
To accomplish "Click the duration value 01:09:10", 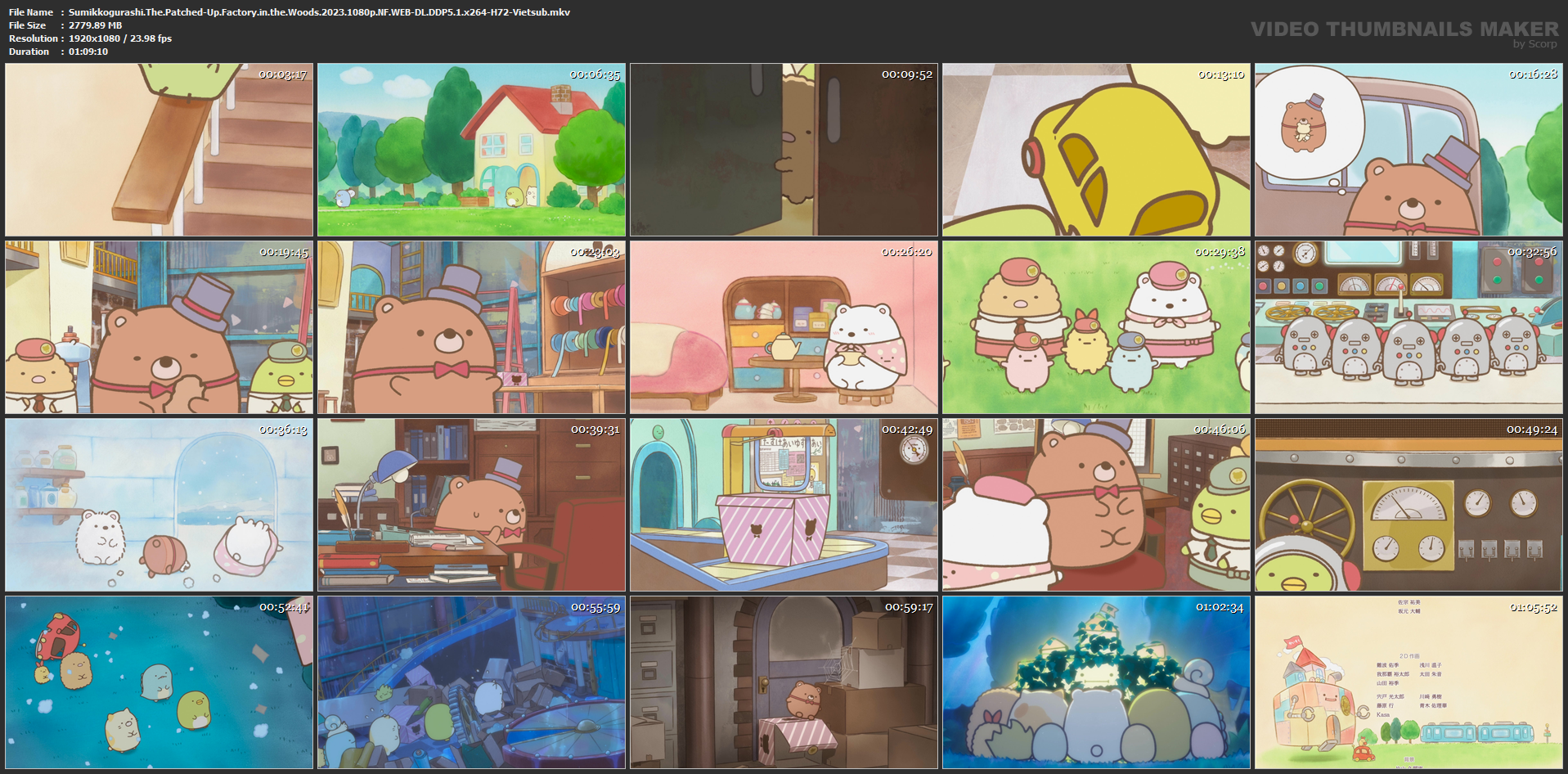I will [88, 52].
